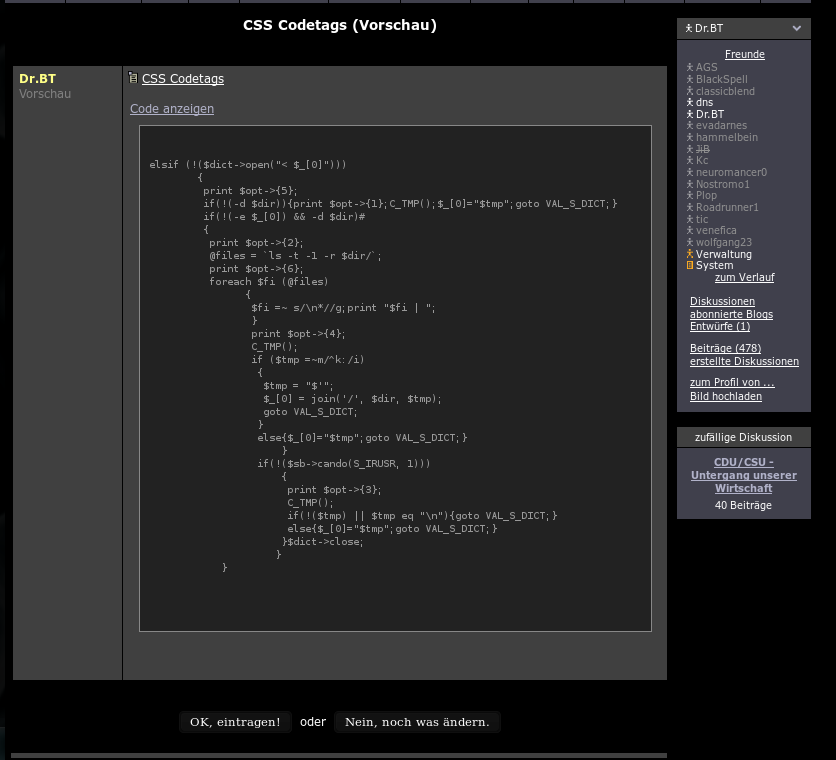This screenshot has width=836, height=760.
Task: Click the icon beside struck-through JiB
Action: (x=688, y=149)
